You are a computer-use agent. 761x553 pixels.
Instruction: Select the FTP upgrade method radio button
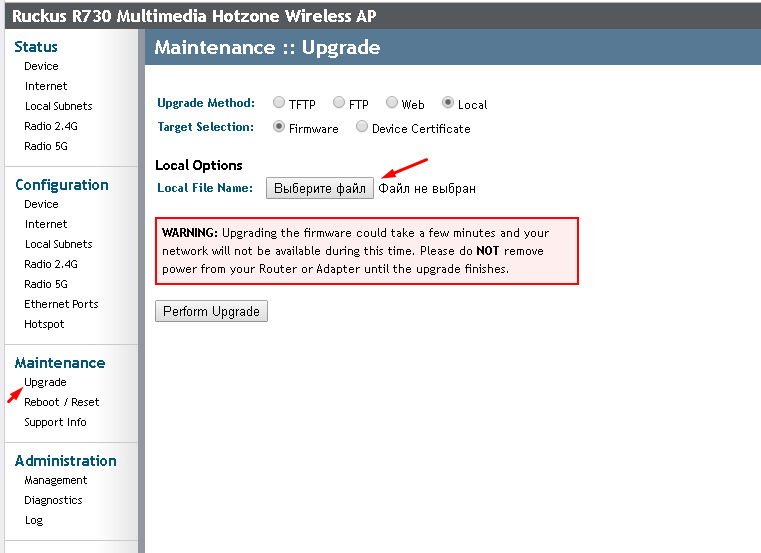click(339, 102)
